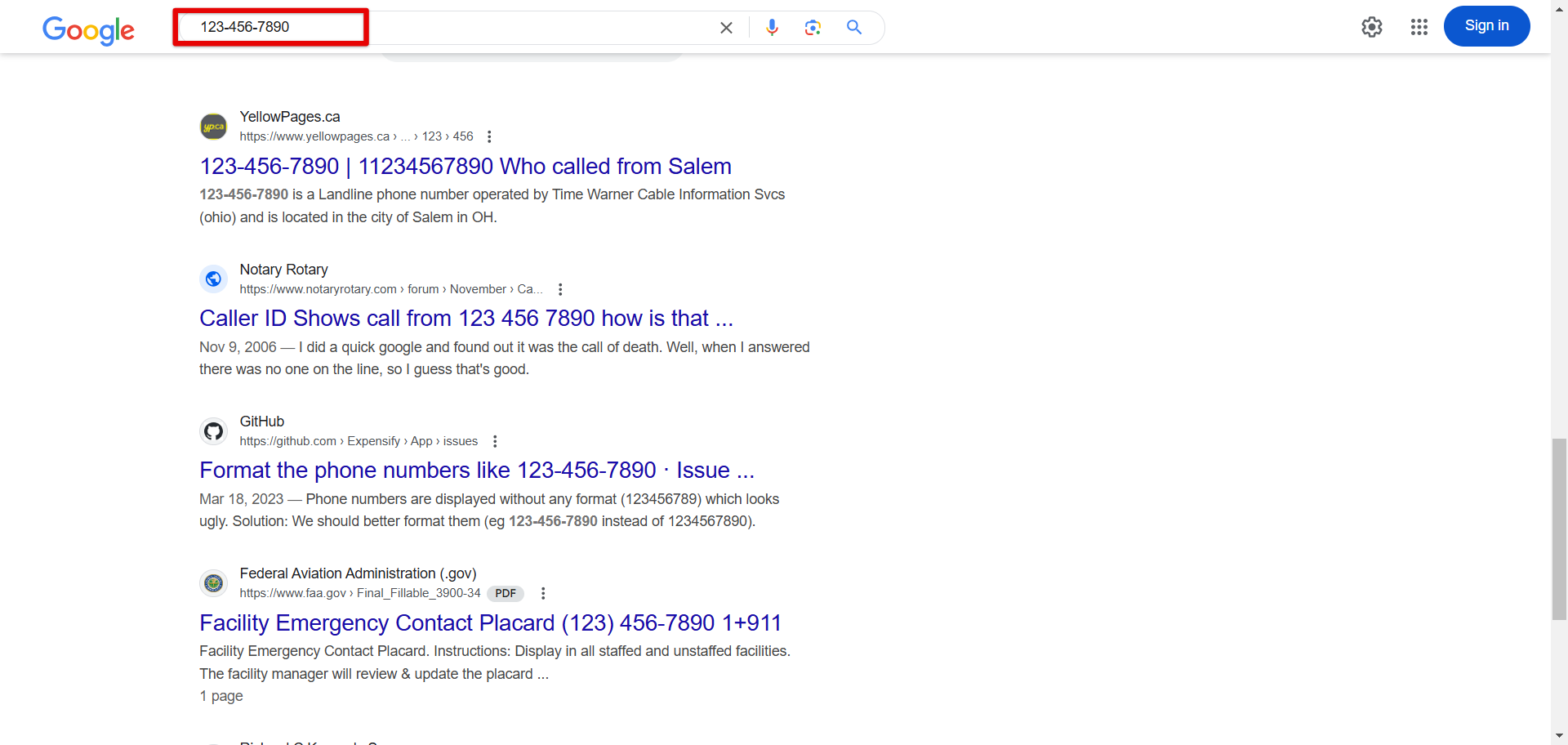Click the Federal Aviation Administration (.gov) site name
Screen dimensions: 1568x745
coord(359,573)
